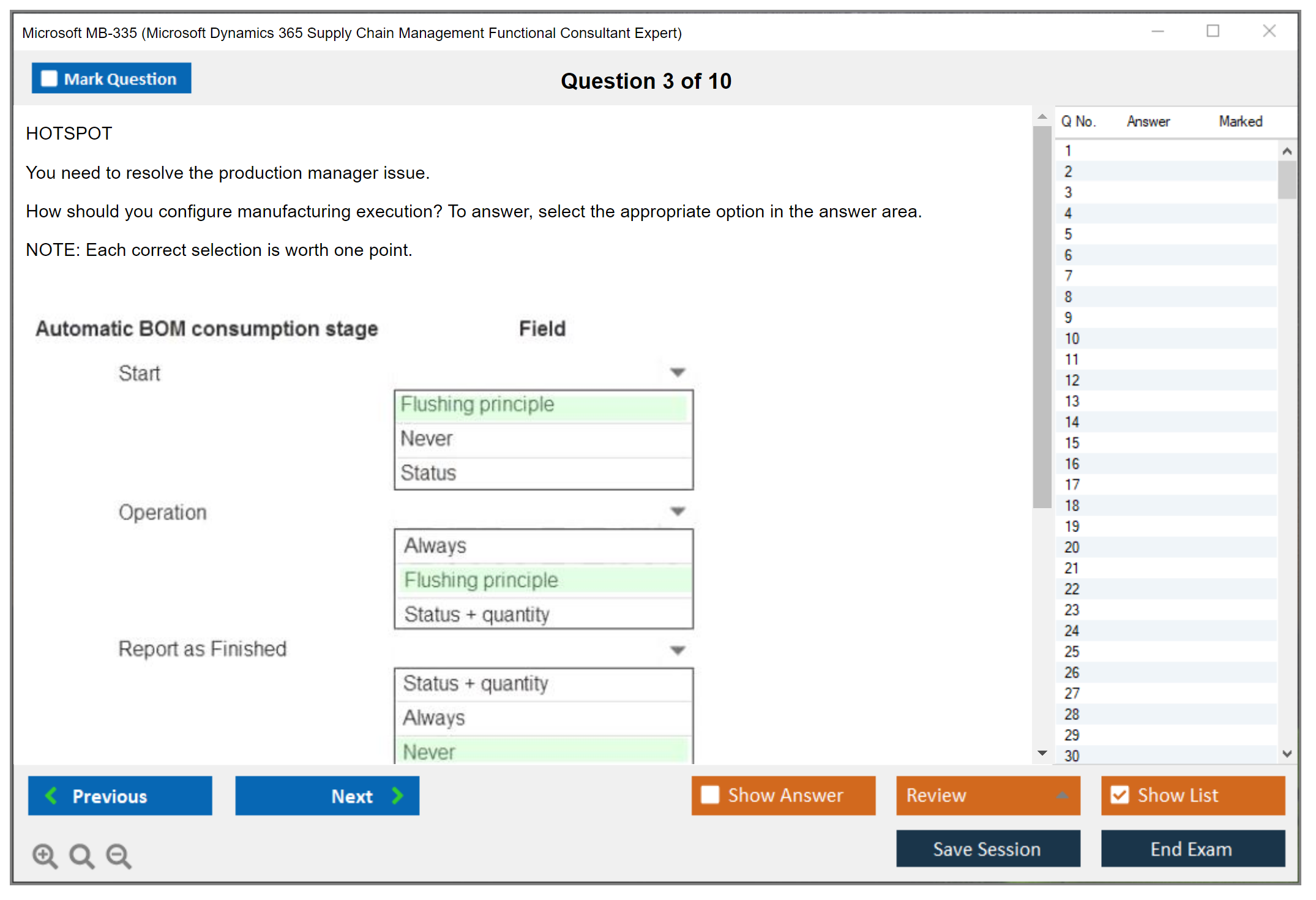
Task: Open the Review dropdown menu
Action: click(x=1062, y=795)
